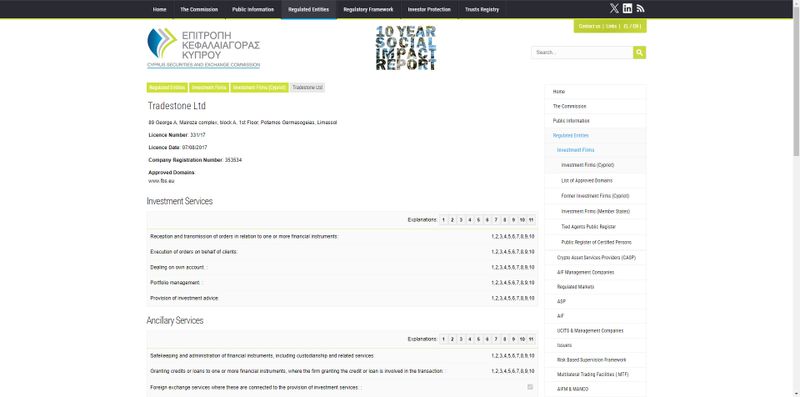Open Home in the top navigation bar
The height and width of the screenshot is (397, 800).
pyautogui.click(x=160, y=9)
